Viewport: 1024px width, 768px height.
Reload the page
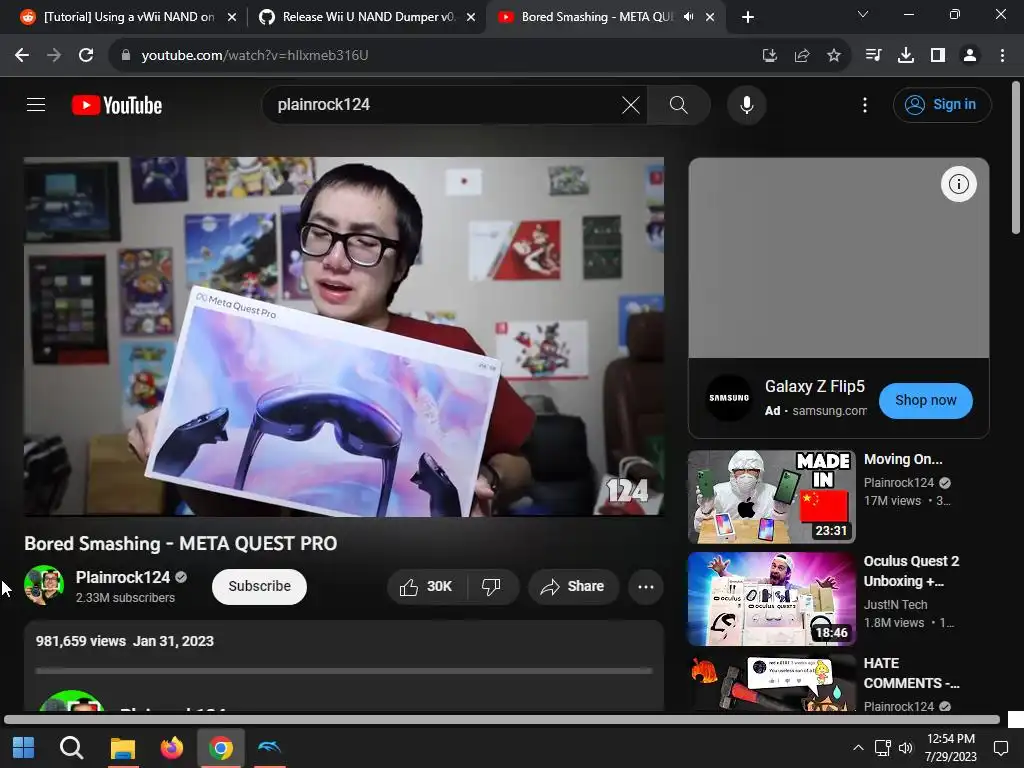(x=86, y=55)
